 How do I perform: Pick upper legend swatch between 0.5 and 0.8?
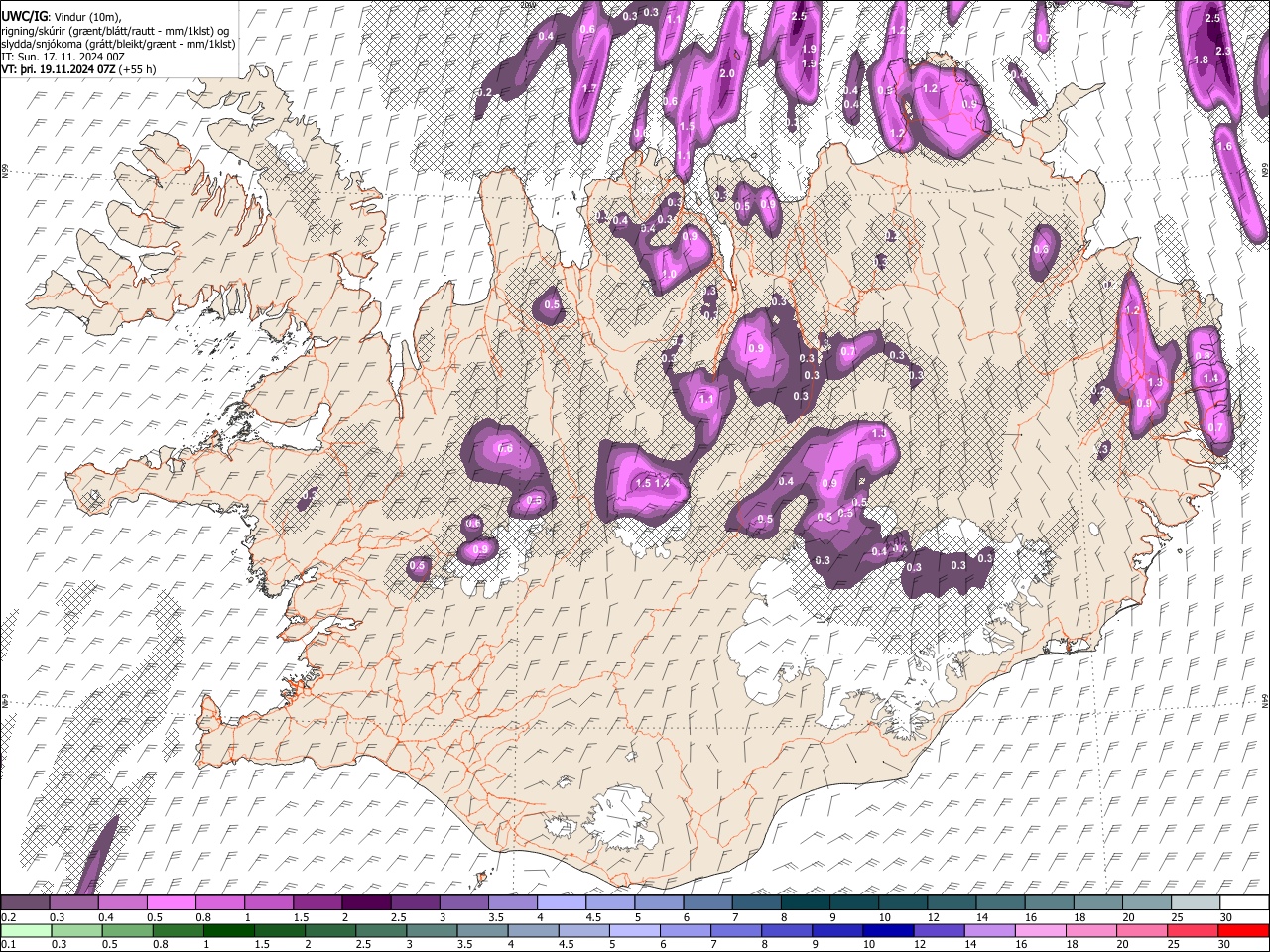[172, 902]
